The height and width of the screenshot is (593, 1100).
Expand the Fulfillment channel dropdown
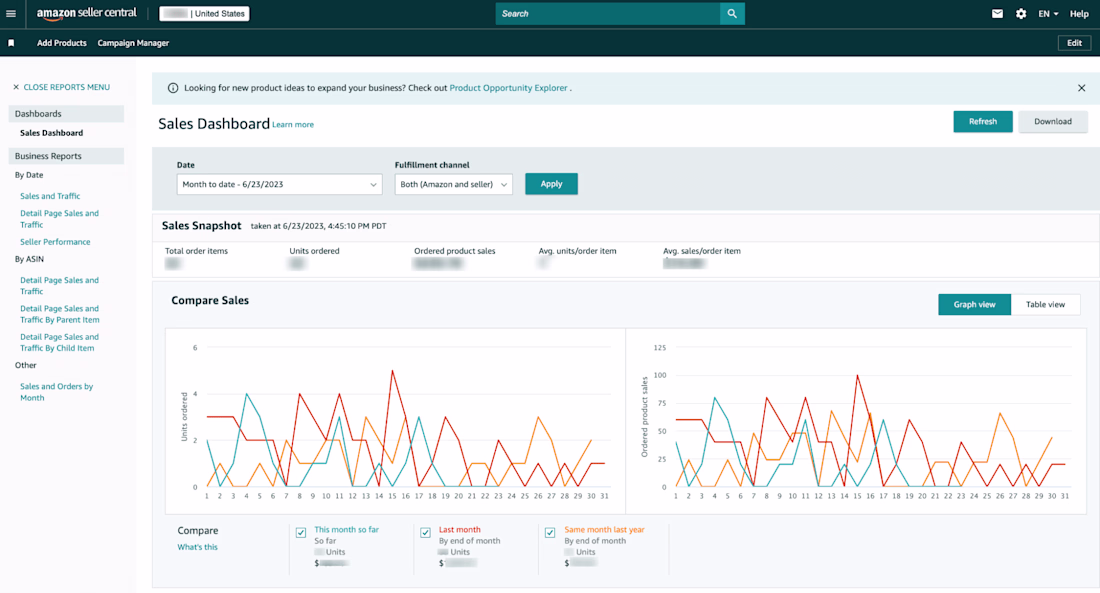coord(453,184)
